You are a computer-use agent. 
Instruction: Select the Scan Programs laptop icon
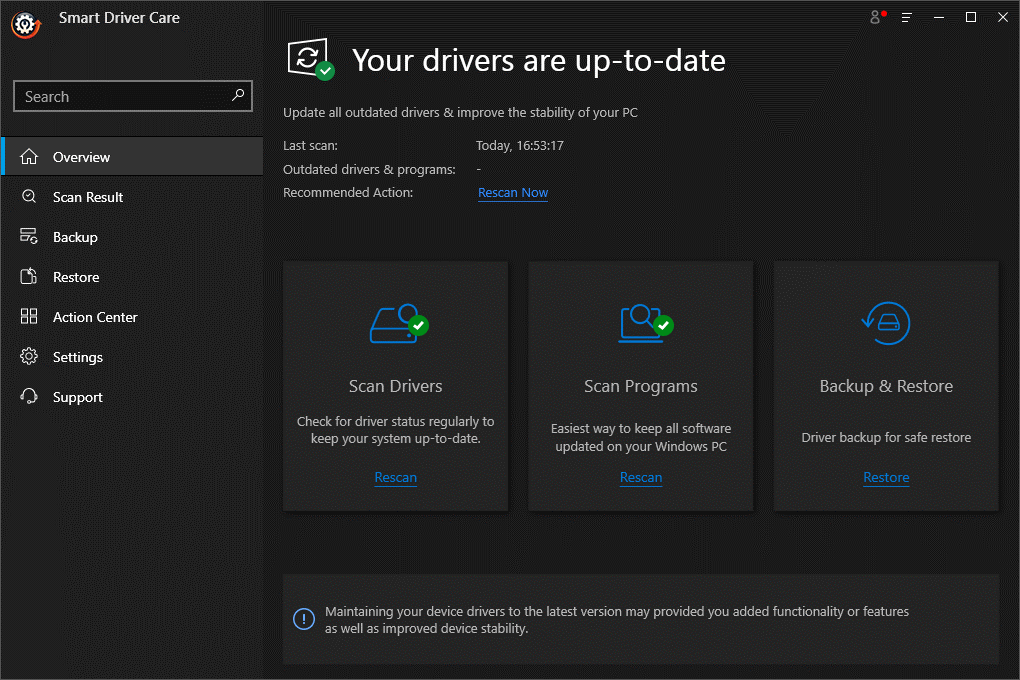pyautogui.click(x=640, y=324)
